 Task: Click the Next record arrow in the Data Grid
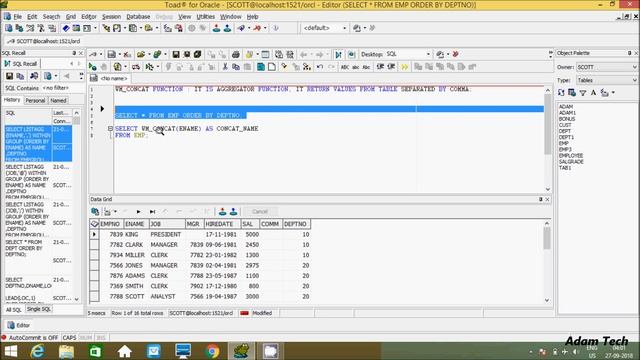pyautogui.click(x=138, y=211)
